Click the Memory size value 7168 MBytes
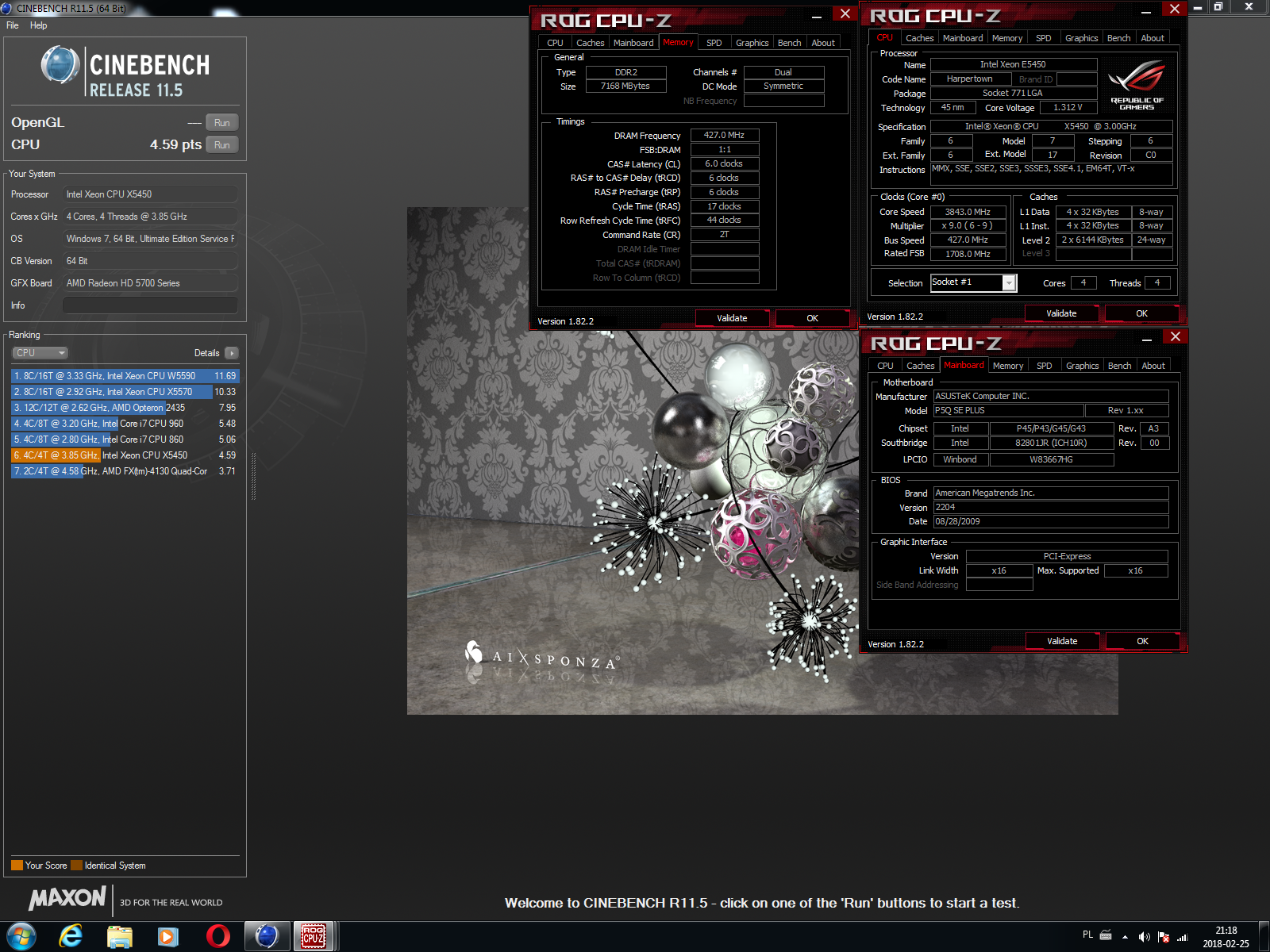 click(x=625, y=86)
